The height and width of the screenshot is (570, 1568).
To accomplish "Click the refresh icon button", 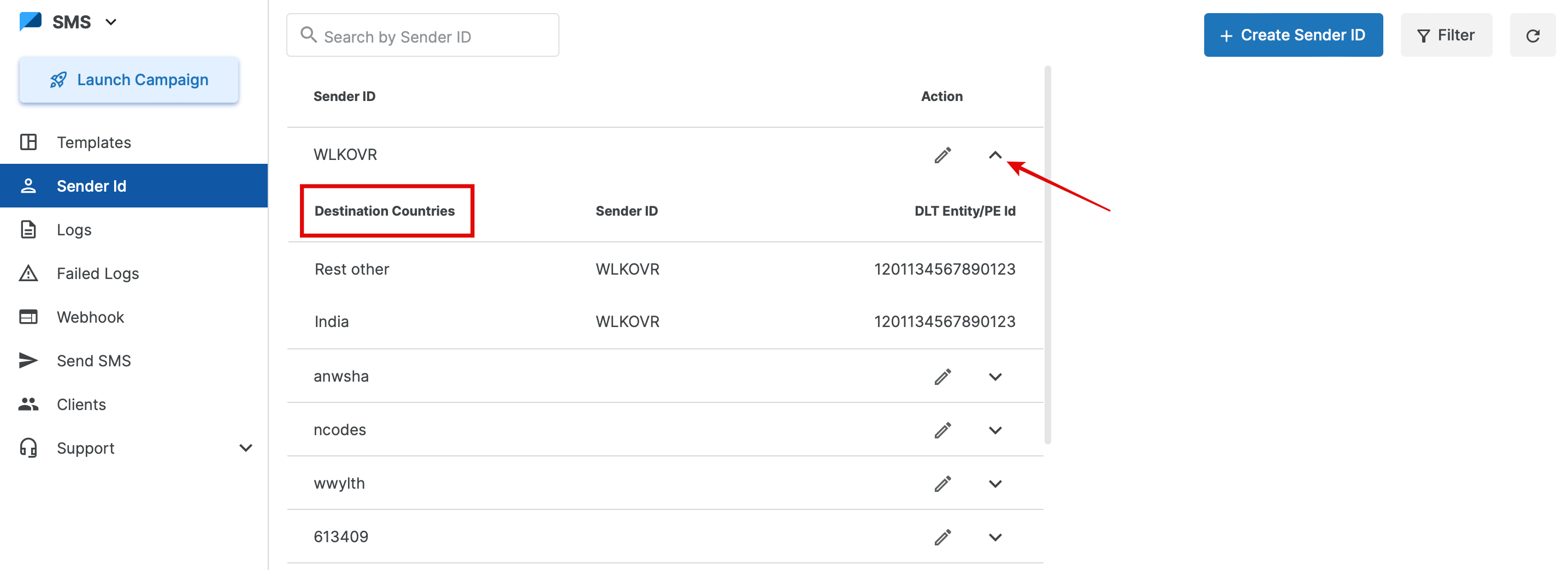I will 1532,36.
